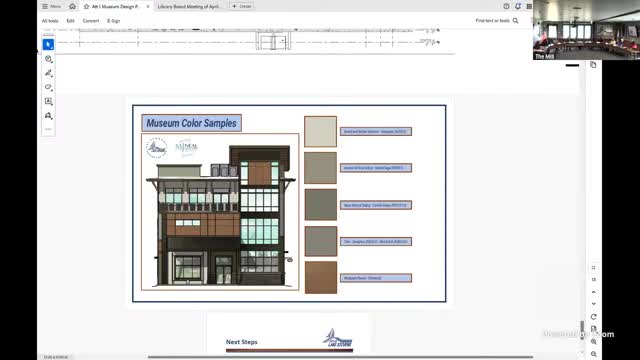The height and width of the screenshot is (360, 640).
Task: Close the Museum Design tab
Action: [148, 7]
